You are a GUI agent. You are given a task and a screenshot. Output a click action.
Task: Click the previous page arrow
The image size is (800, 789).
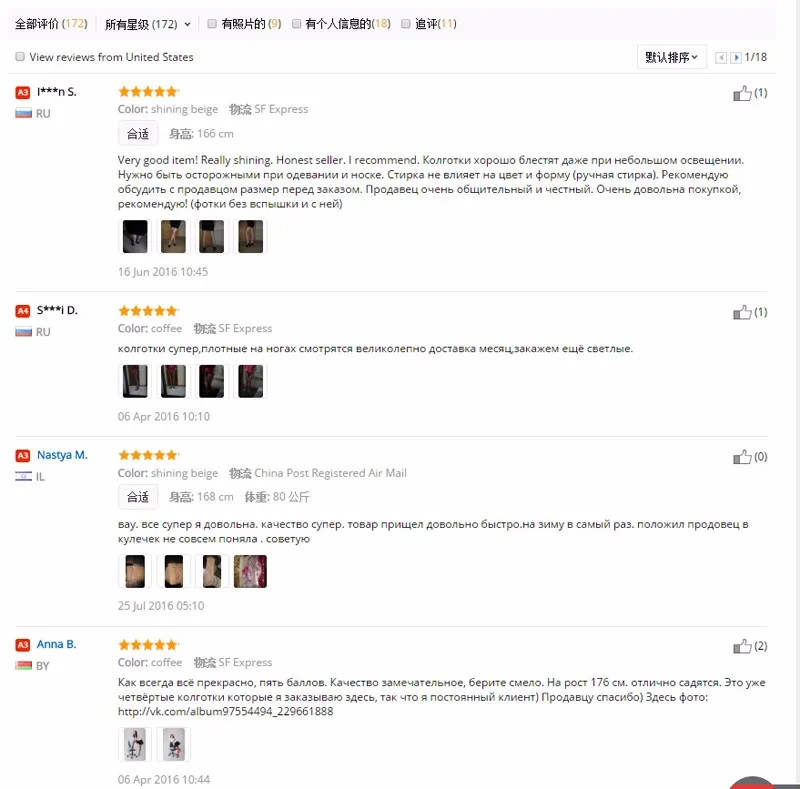(721, 58)
